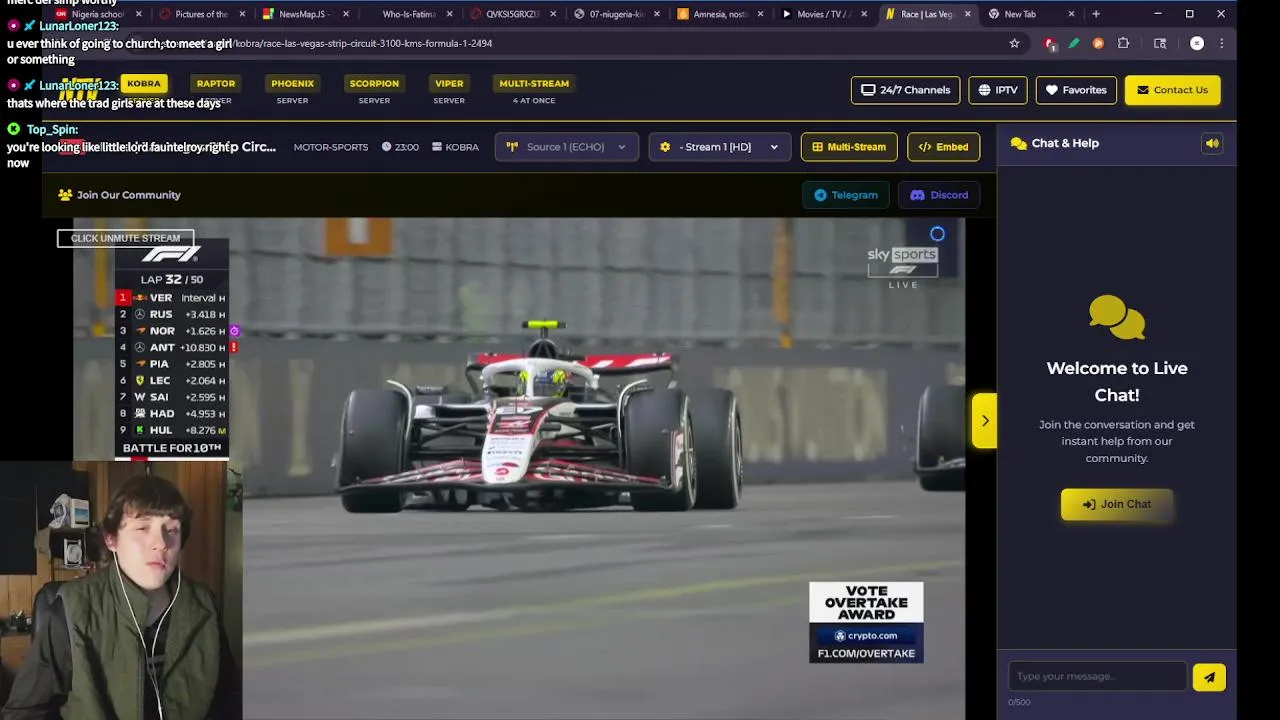Click the heart icon in Favorites
Image resolution: width=1280 pixels, height=720 pixels.
tap(1051, 90)
